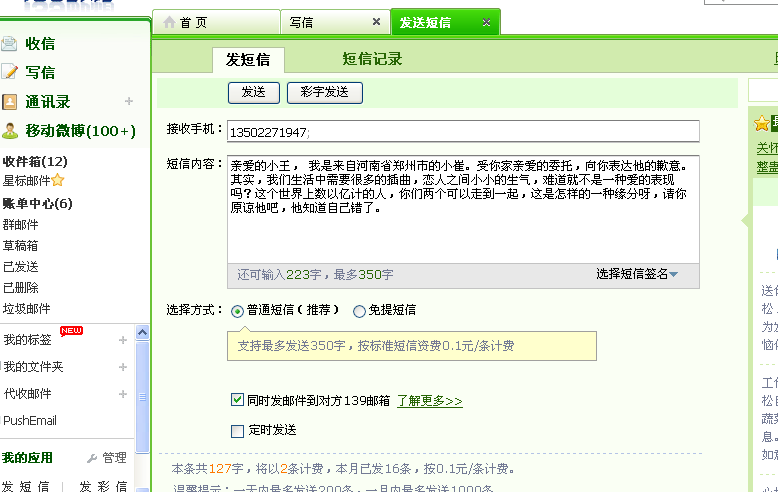This screenshot has width=778, height=492.
Task: Click the 收信 link in sidebar
Action: [40, 44]
